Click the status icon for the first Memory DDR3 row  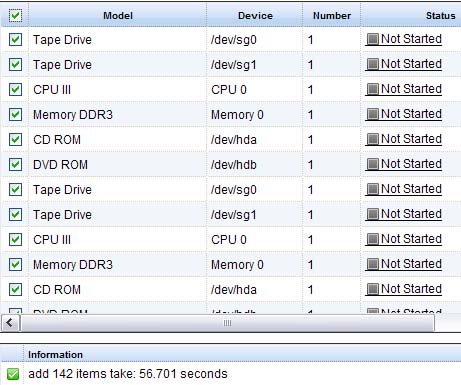372,114
